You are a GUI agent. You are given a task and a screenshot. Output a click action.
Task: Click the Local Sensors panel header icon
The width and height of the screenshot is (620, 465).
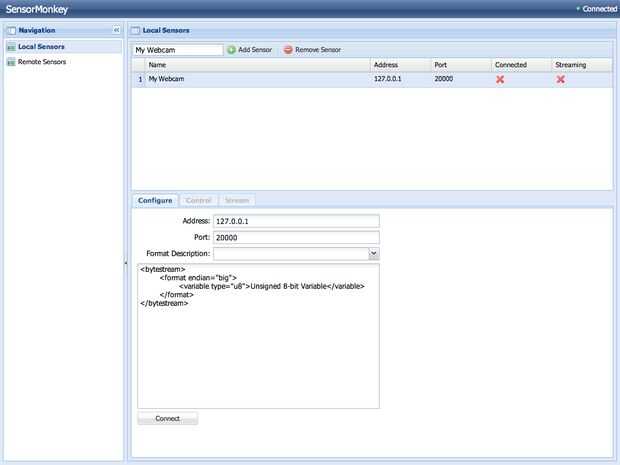pyautogui.click(x=136, y=30)
